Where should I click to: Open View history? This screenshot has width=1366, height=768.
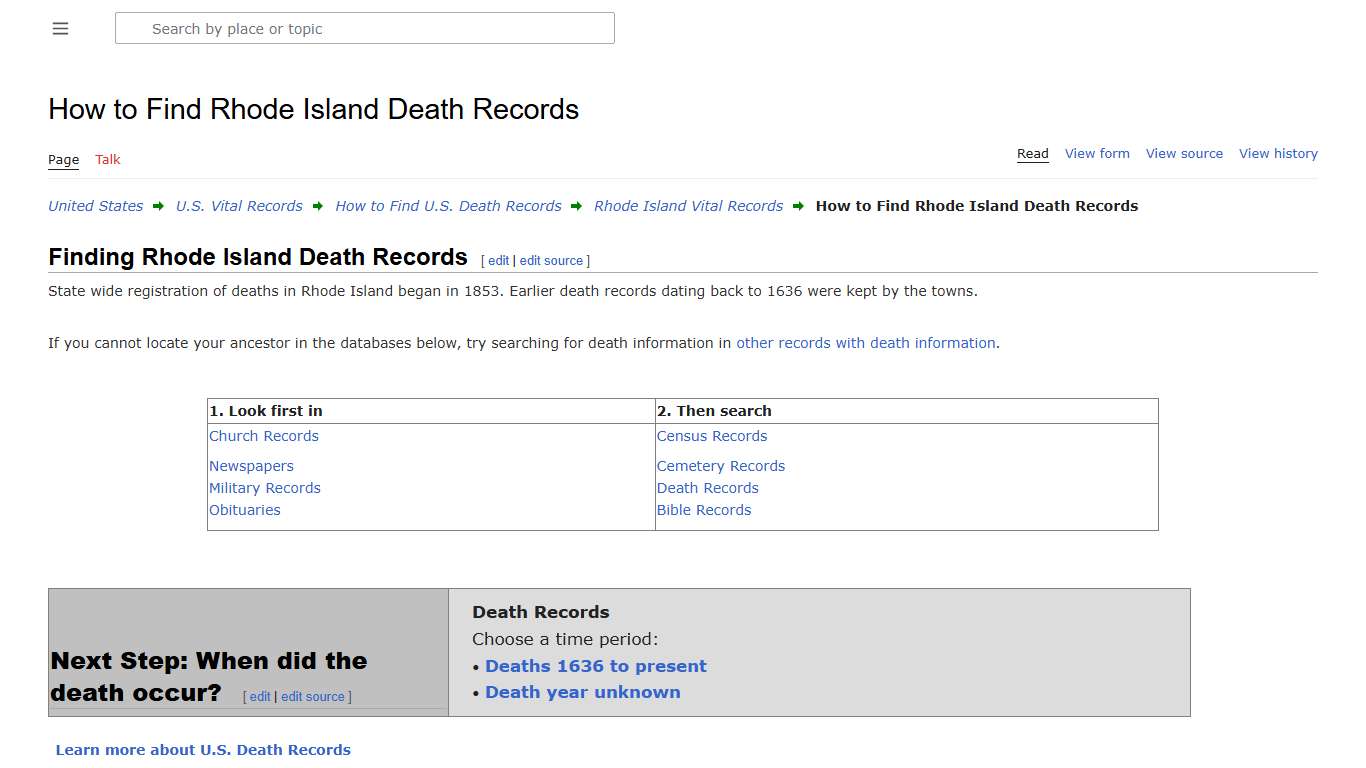[x=1278, y=153]
